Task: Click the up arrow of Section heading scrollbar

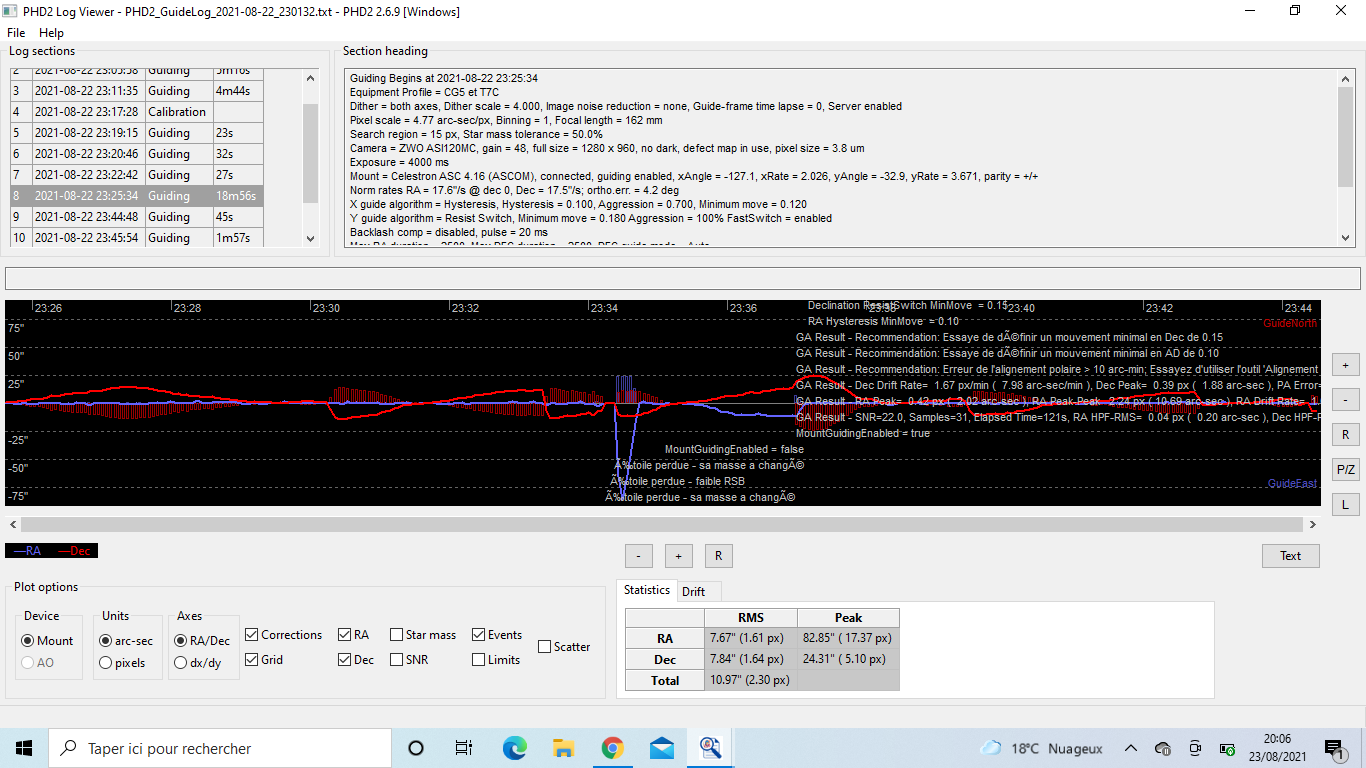Action: (1347, 79)
